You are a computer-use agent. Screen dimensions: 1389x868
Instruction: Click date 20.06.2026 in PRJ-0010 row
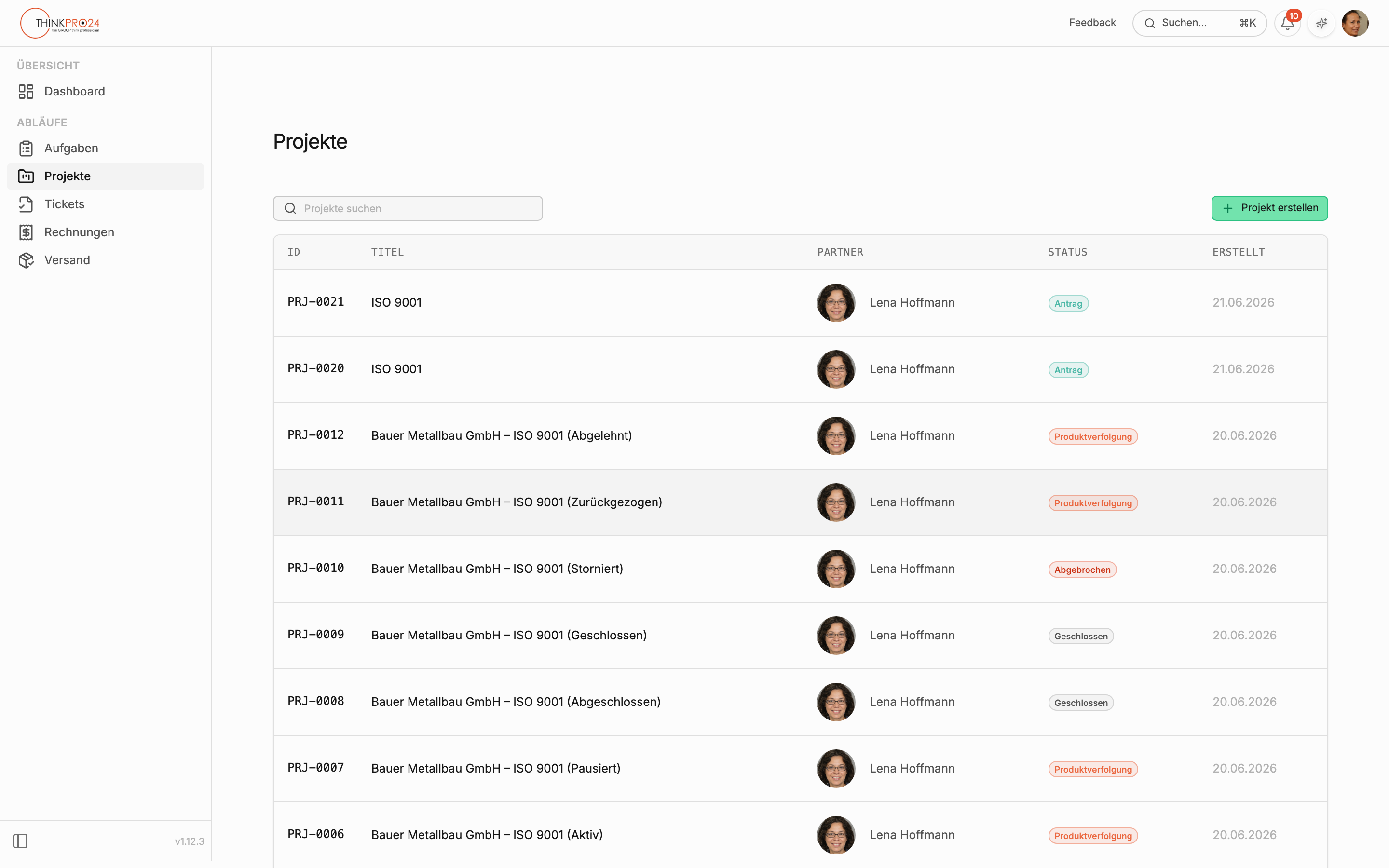[1244, 569]
